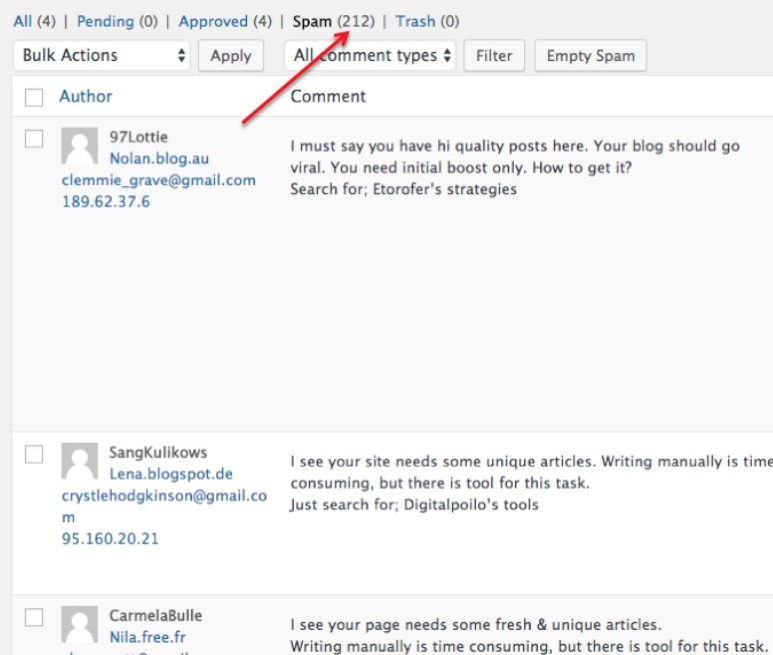Open the All (4) comments view

pyautogui.click(x=35, y=21)
